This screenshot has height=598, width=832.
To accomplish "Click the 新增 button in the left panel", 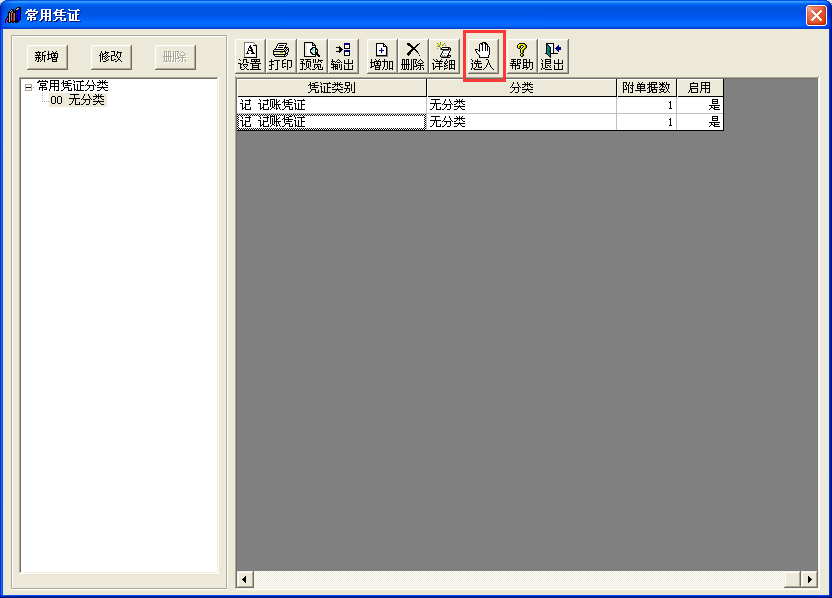I will pos(47,57).
